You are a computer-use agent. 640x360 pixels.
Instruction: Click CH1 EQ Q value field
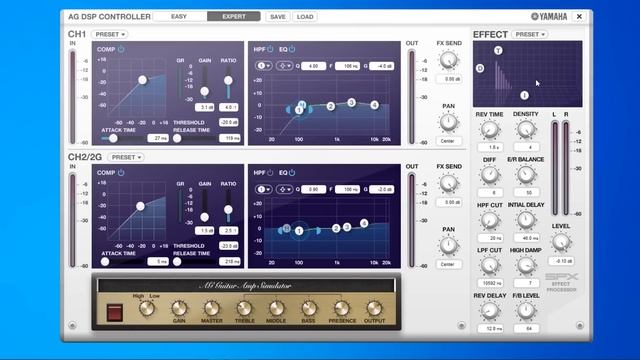(313, 66)
